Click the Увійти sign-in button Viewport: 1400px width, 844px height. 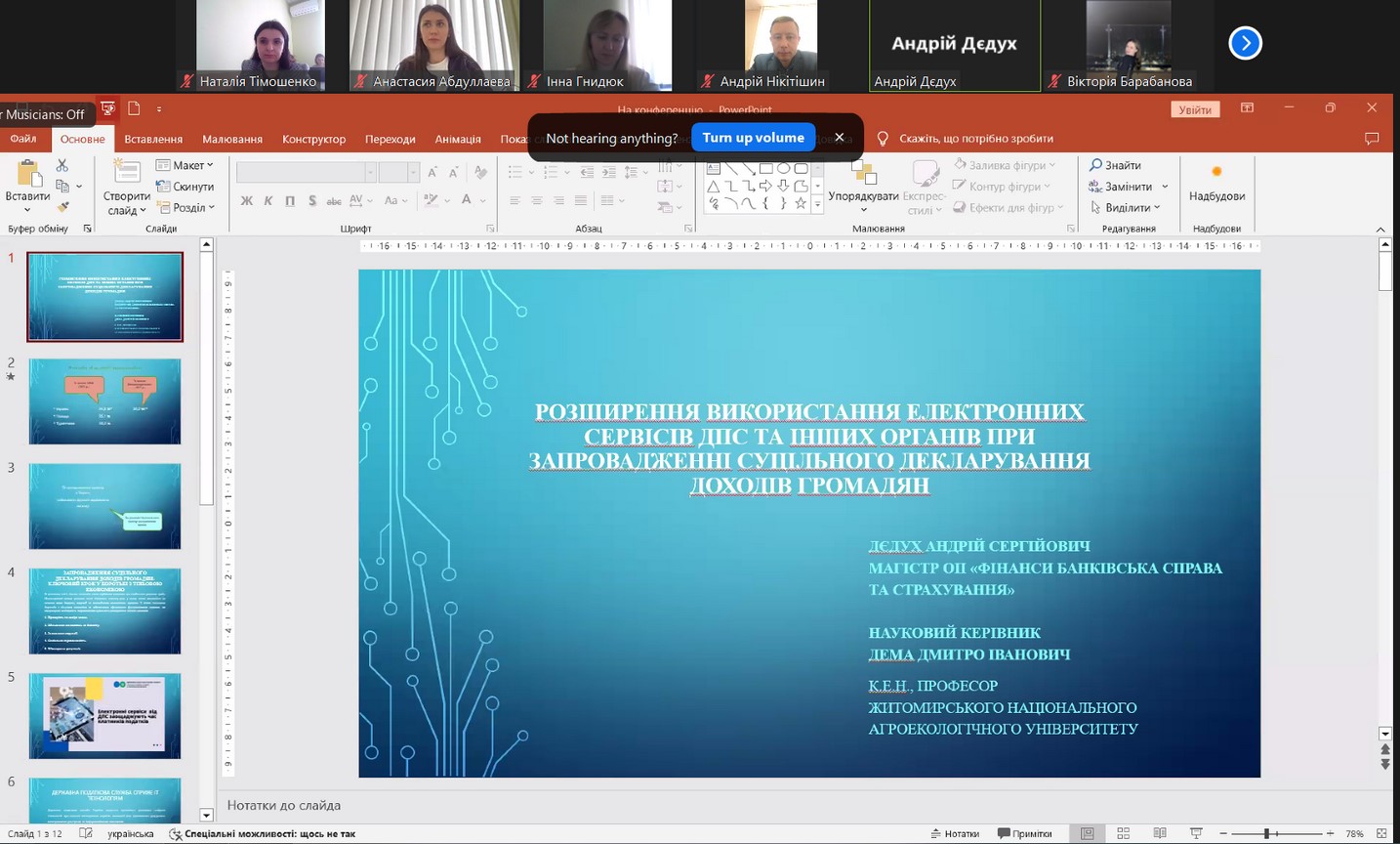point(1194,109)
